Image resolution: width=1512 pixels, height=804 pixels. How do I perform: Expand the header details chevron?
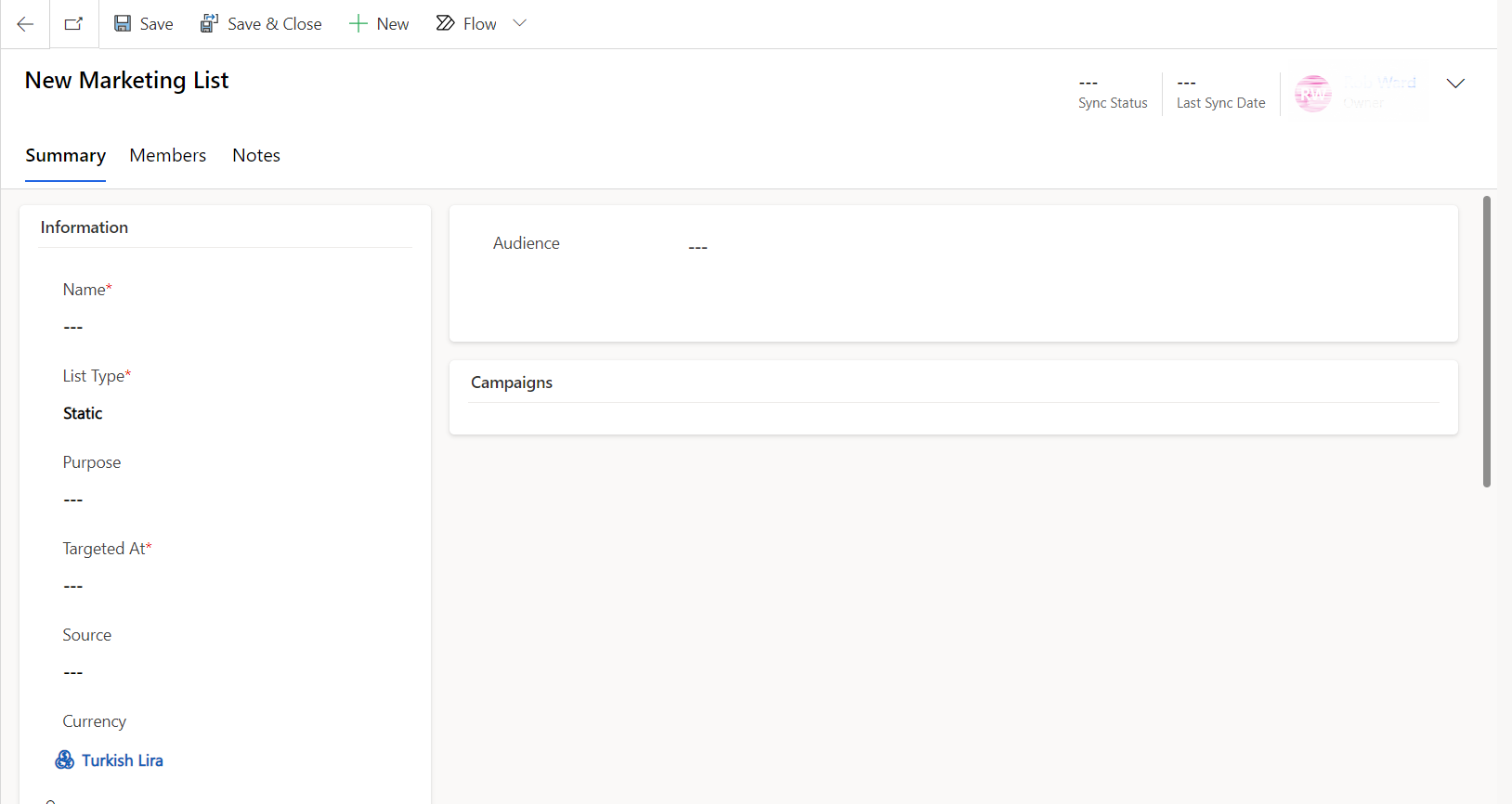(1455, 84)
